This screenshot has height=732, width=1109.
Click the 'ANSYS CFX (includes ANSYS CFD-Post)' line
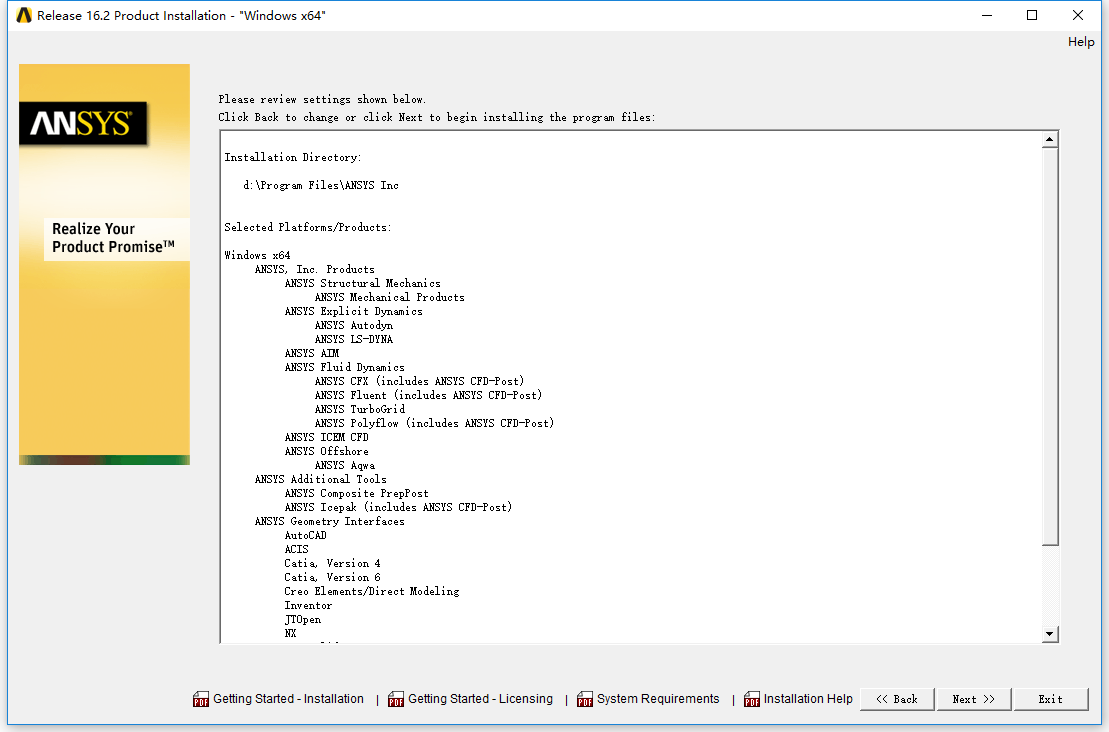[419, 381]
